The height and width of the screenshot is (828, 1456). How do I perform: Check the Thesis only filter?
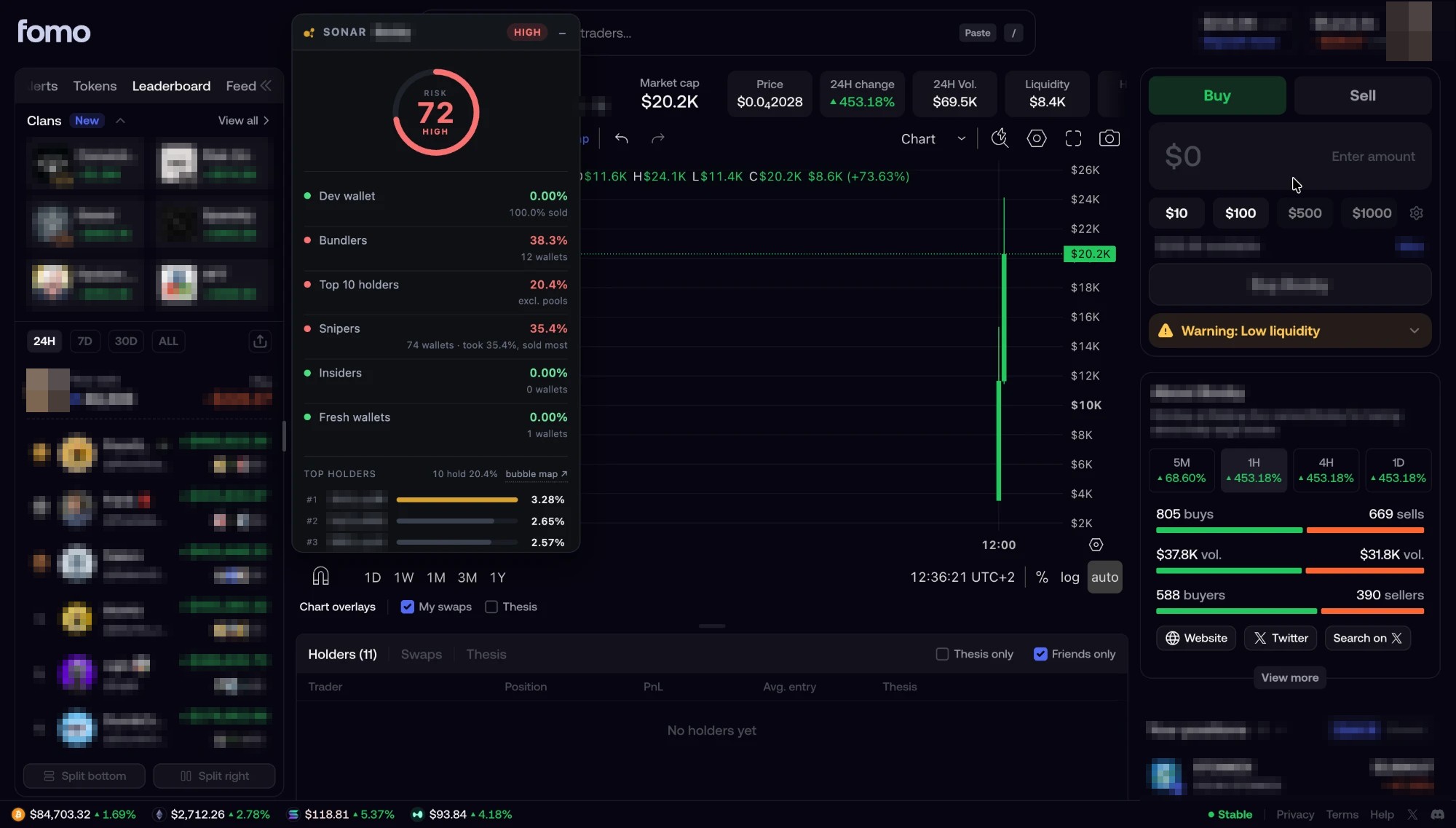pyautogui.click(x=942, y=654)
